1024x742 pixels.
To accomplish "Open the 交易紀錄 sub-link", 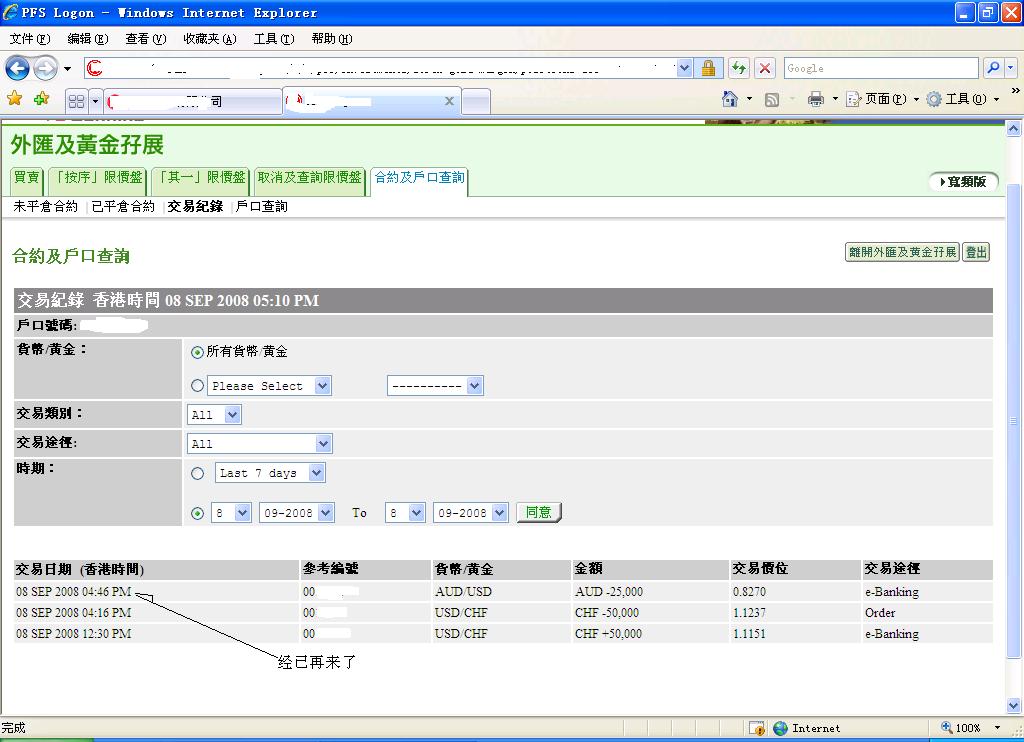I will point(195,206).
